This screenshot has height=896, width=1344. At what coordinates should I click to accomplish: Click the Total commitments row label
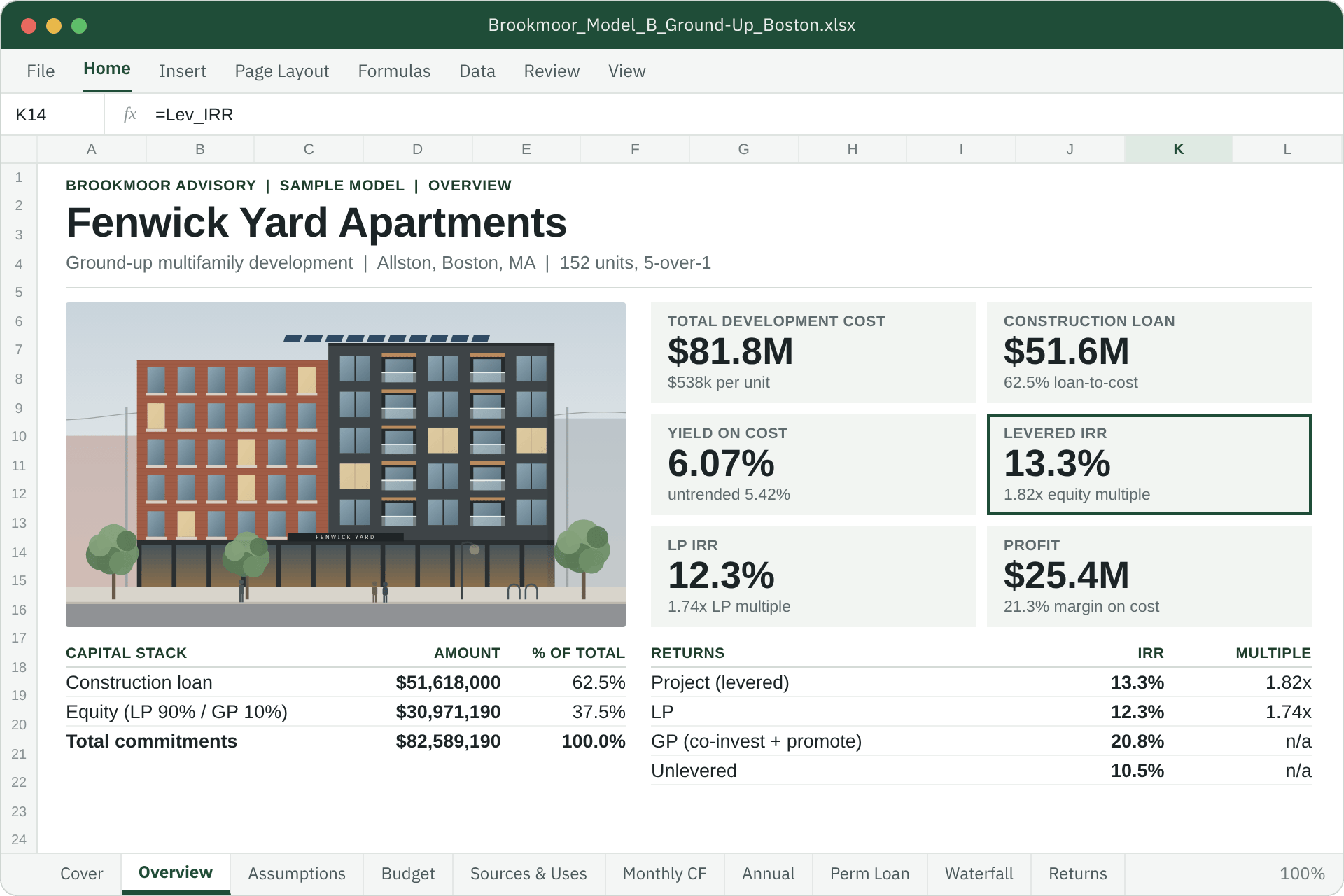tap(151, 741)
